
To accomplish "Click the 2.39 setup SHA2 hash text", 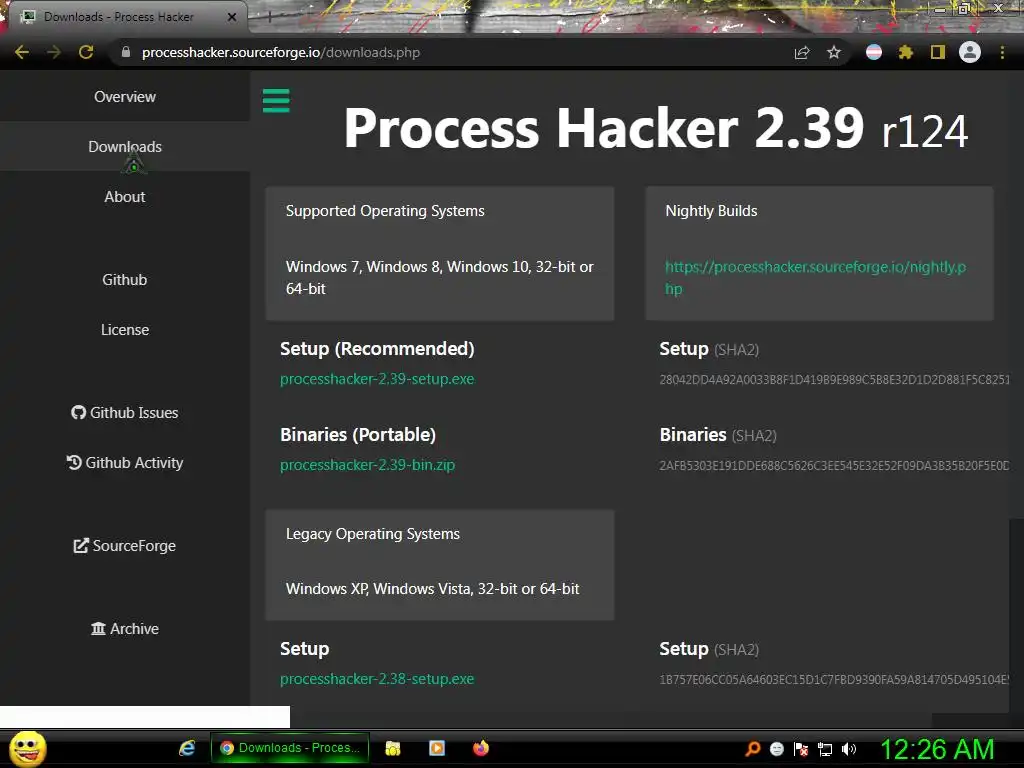I will 835,379.
